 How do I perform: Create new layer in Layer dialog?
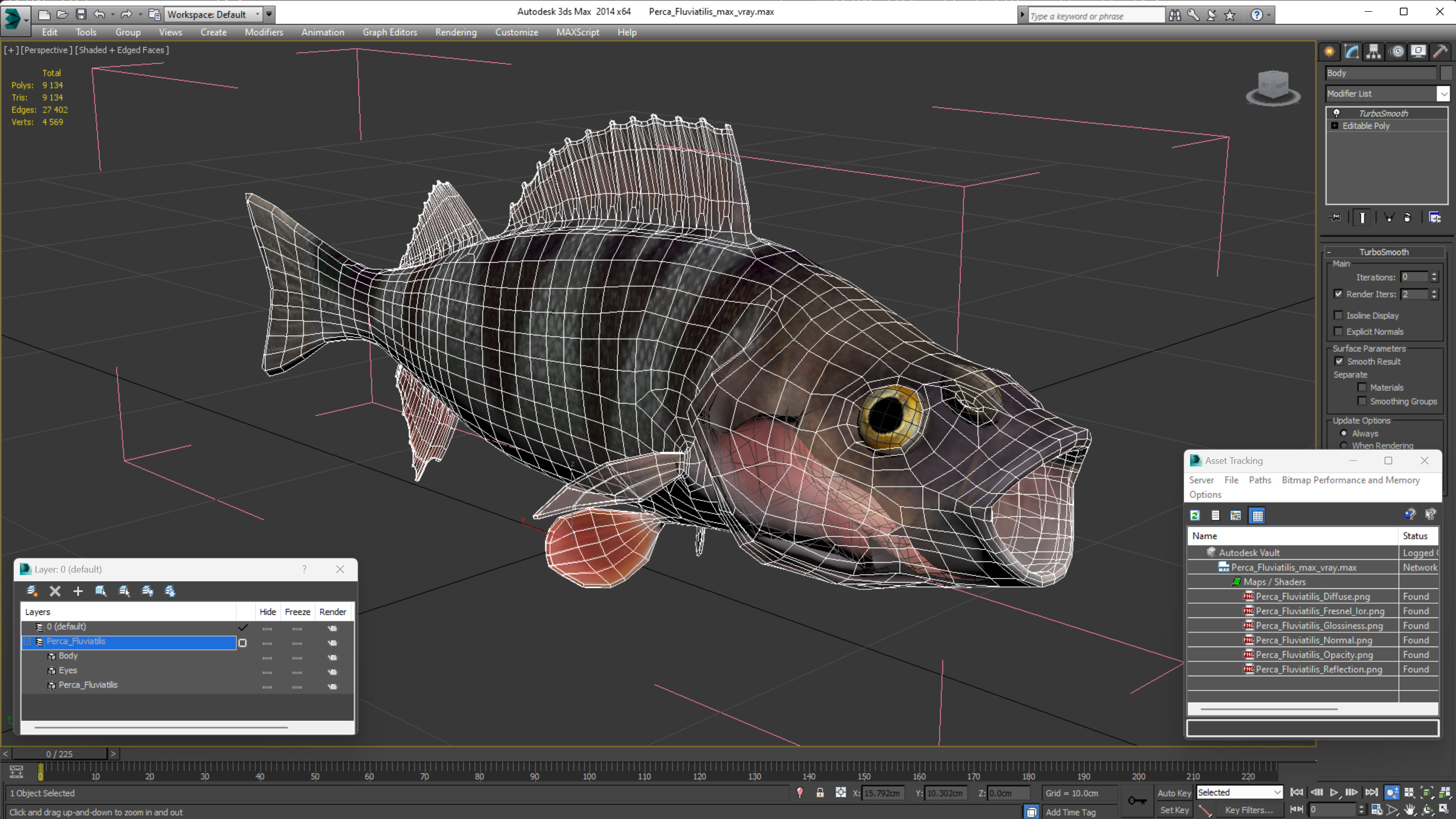coord(32,591)
